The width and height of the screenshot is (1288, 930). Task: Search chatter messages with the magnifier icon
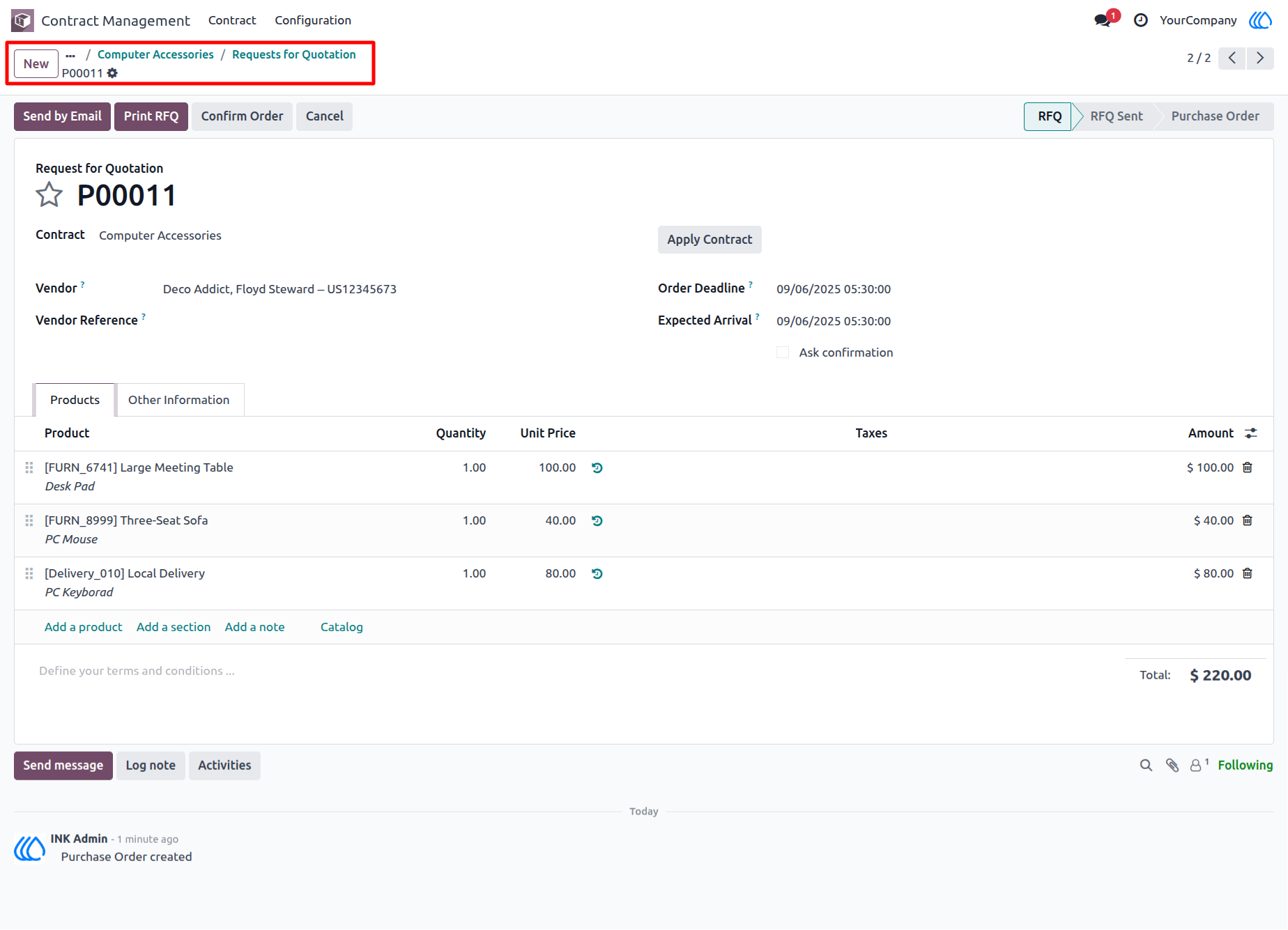point(1146,766)
